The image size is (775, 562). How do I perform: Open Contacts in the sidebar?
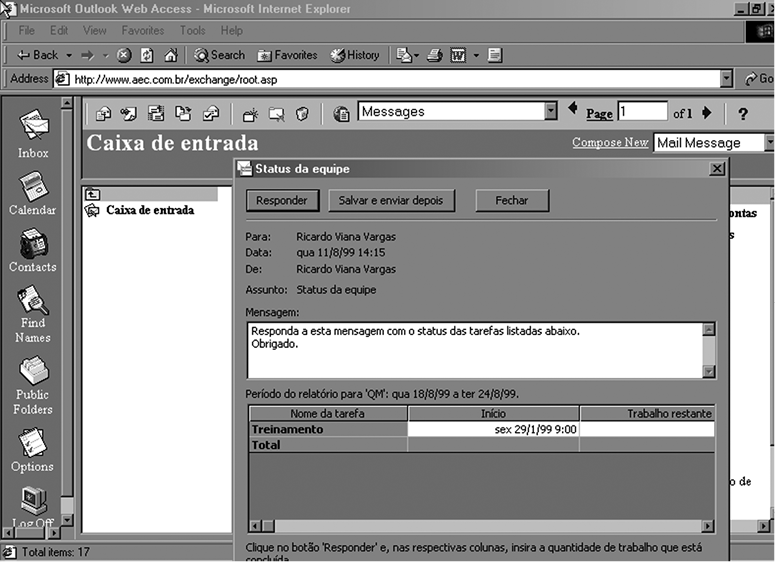[x=33, y=250]
